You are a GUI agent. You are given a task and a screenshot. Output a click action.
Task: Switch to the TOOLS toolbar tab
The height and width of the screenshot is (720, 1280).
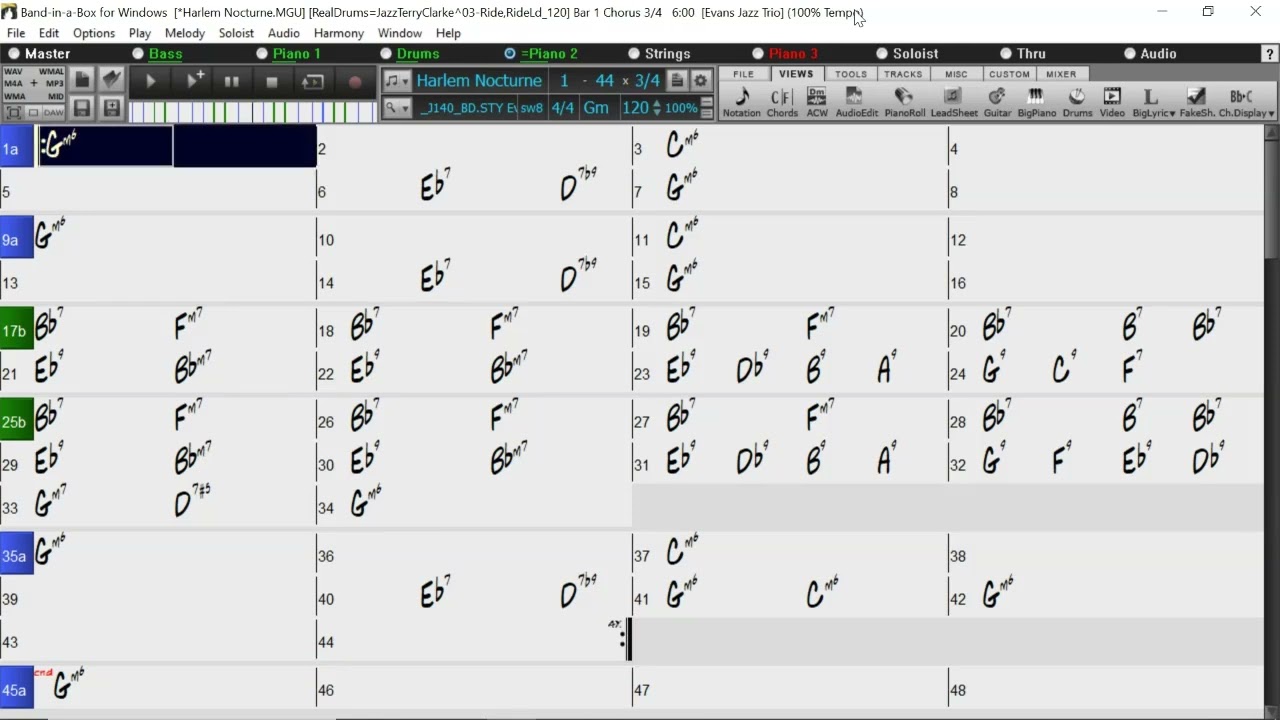click(x=851, y=74)
